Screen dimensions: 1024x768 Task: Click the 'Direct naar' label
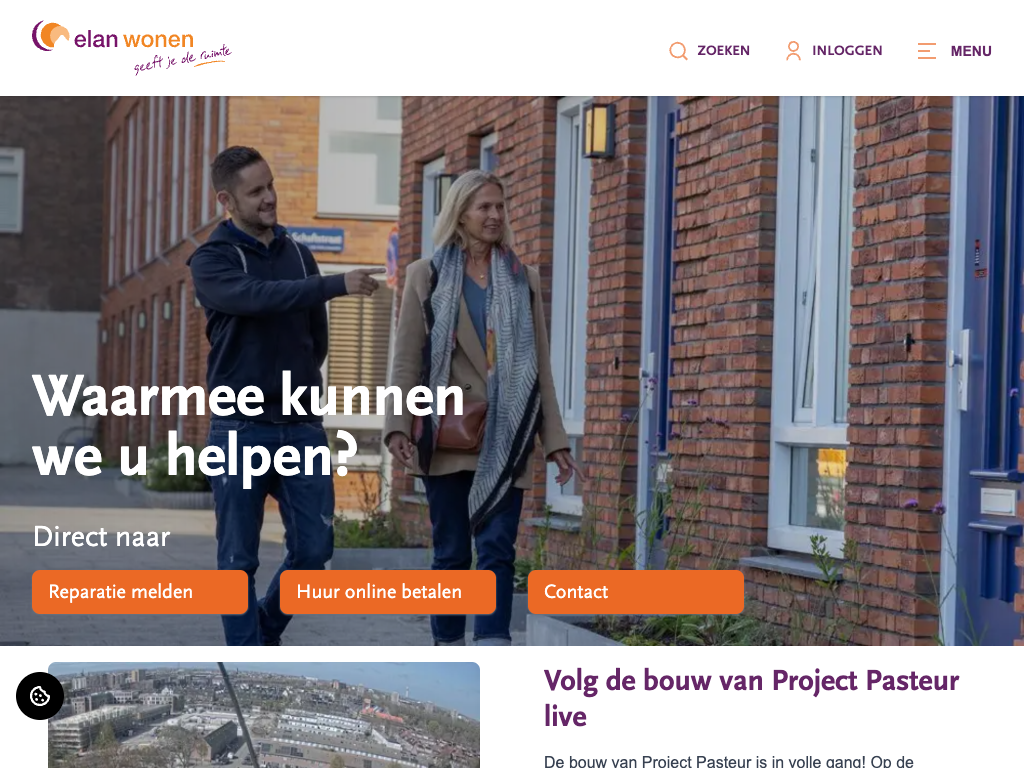[x=102, y=537]
